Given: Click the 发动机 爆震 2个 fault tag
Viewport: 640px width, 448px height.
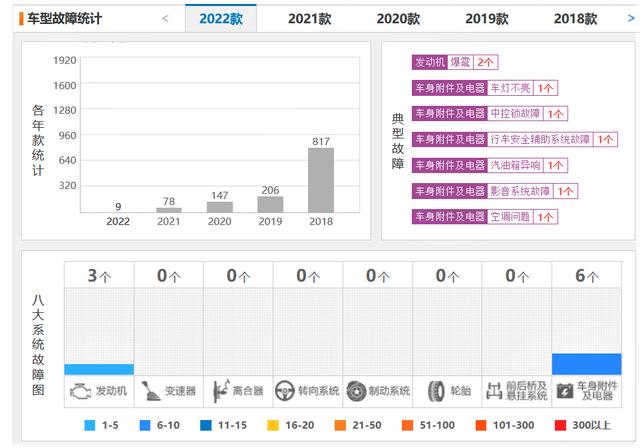Looking at the screenshot, I should click(x=455, y=62).
